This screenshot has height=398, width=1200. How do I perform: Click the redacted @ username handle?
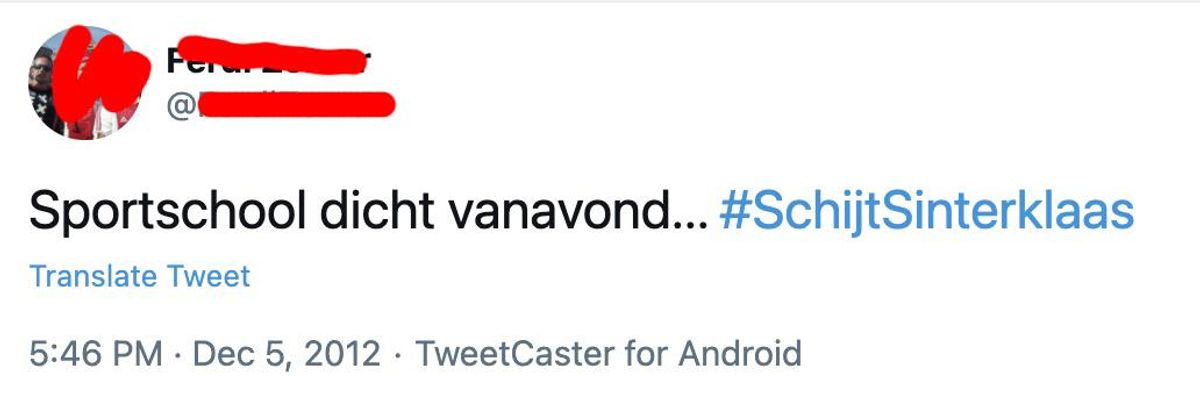(282, 104)
